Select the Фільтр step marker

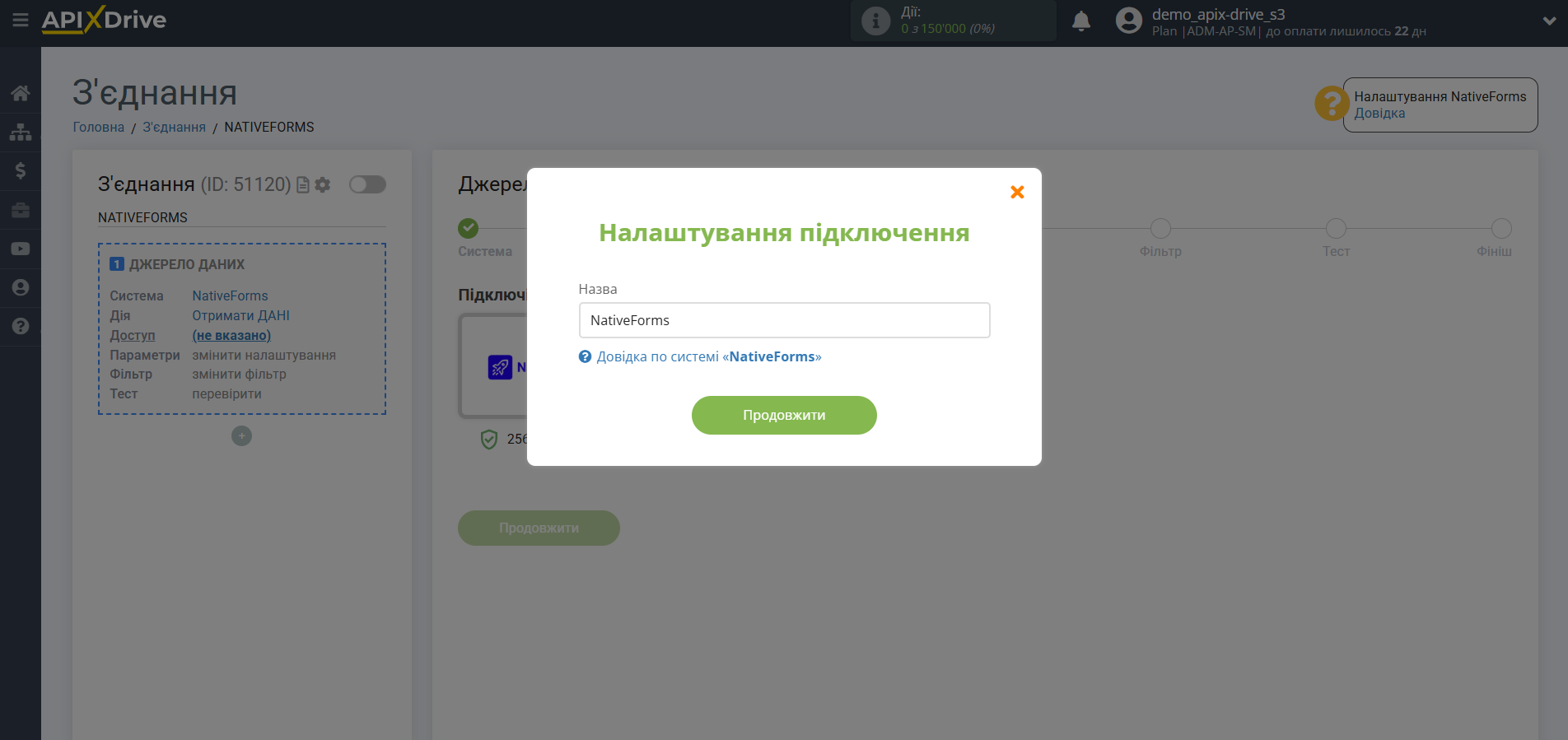tap(1160, 228)
